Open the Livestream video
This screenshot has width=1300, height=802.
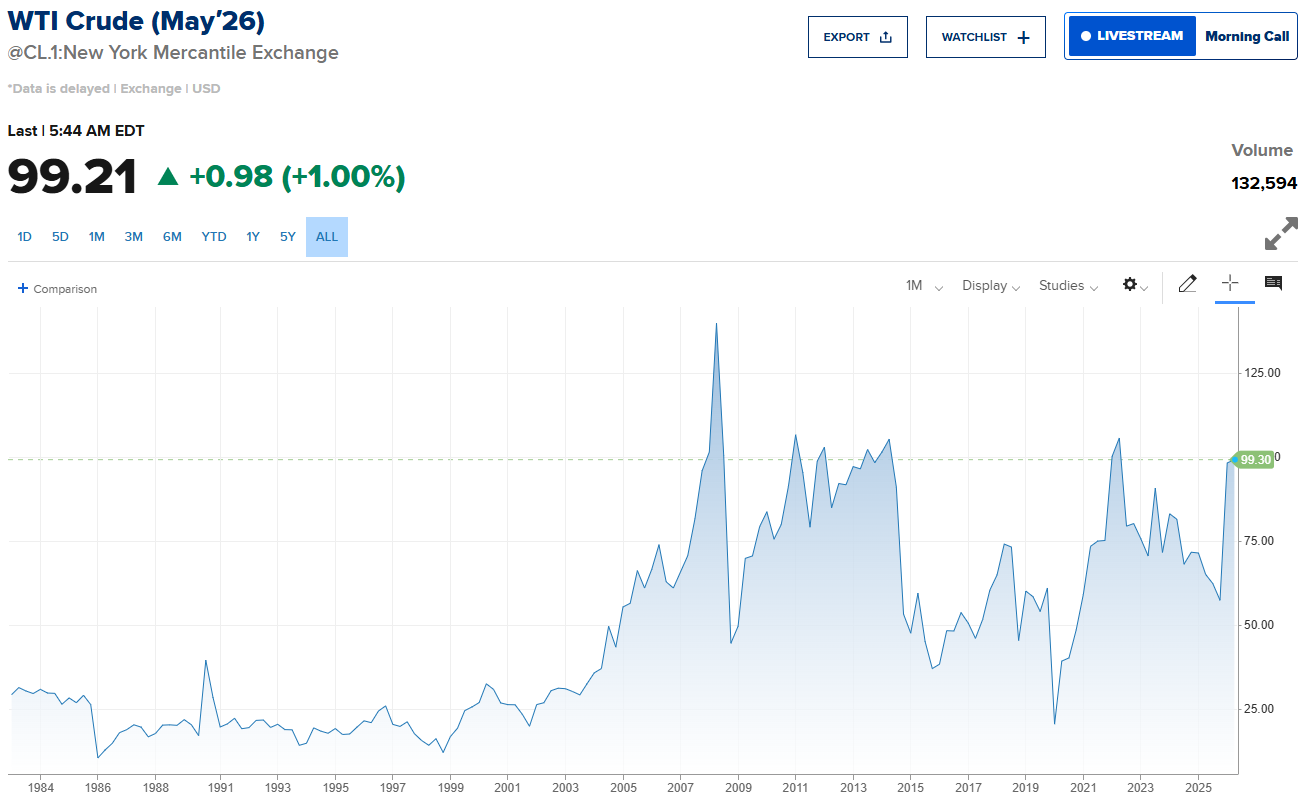pos(1131,36)
